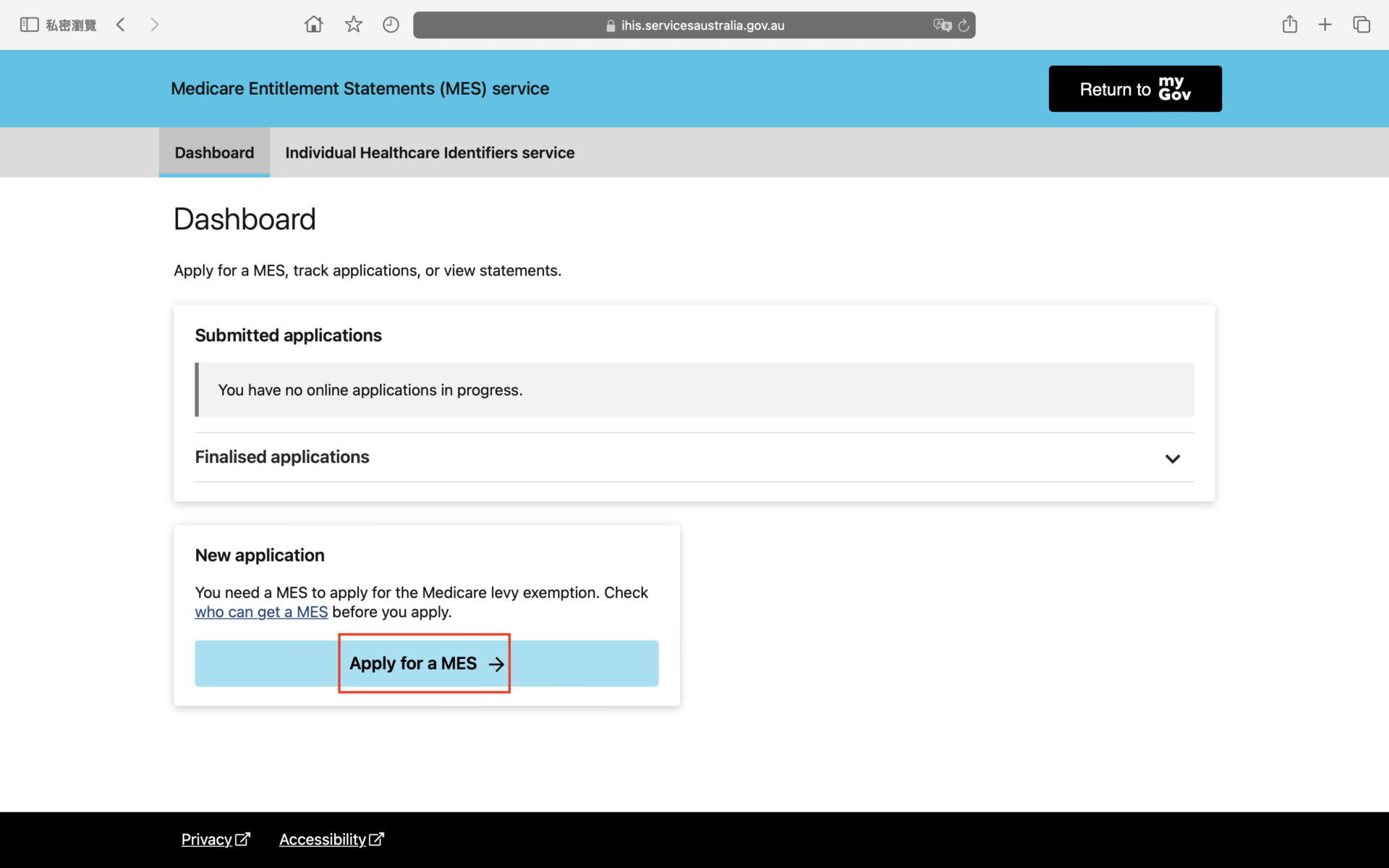Add a new tab with plus icon
1389x868 pixels.
1325,25
